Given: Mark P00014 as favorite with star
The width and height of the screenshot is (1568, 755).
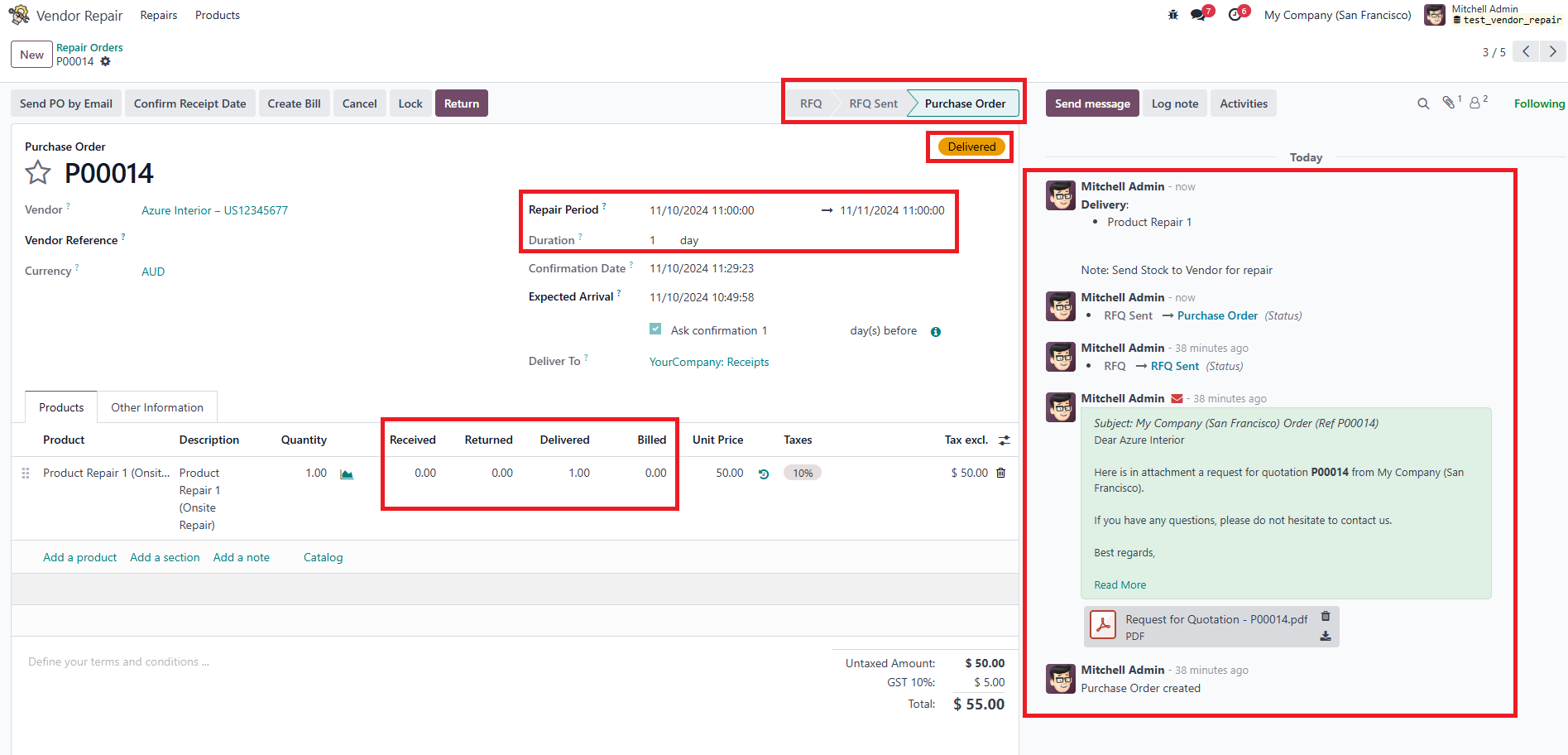Looking at the screenshot, I should click(38, 173).
